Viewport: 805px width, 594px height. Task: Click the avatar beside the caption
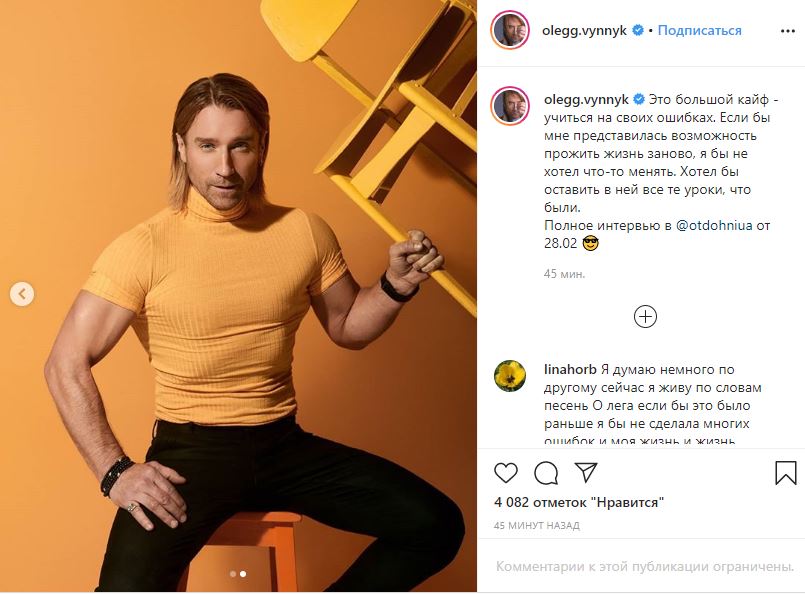[510, 106]
